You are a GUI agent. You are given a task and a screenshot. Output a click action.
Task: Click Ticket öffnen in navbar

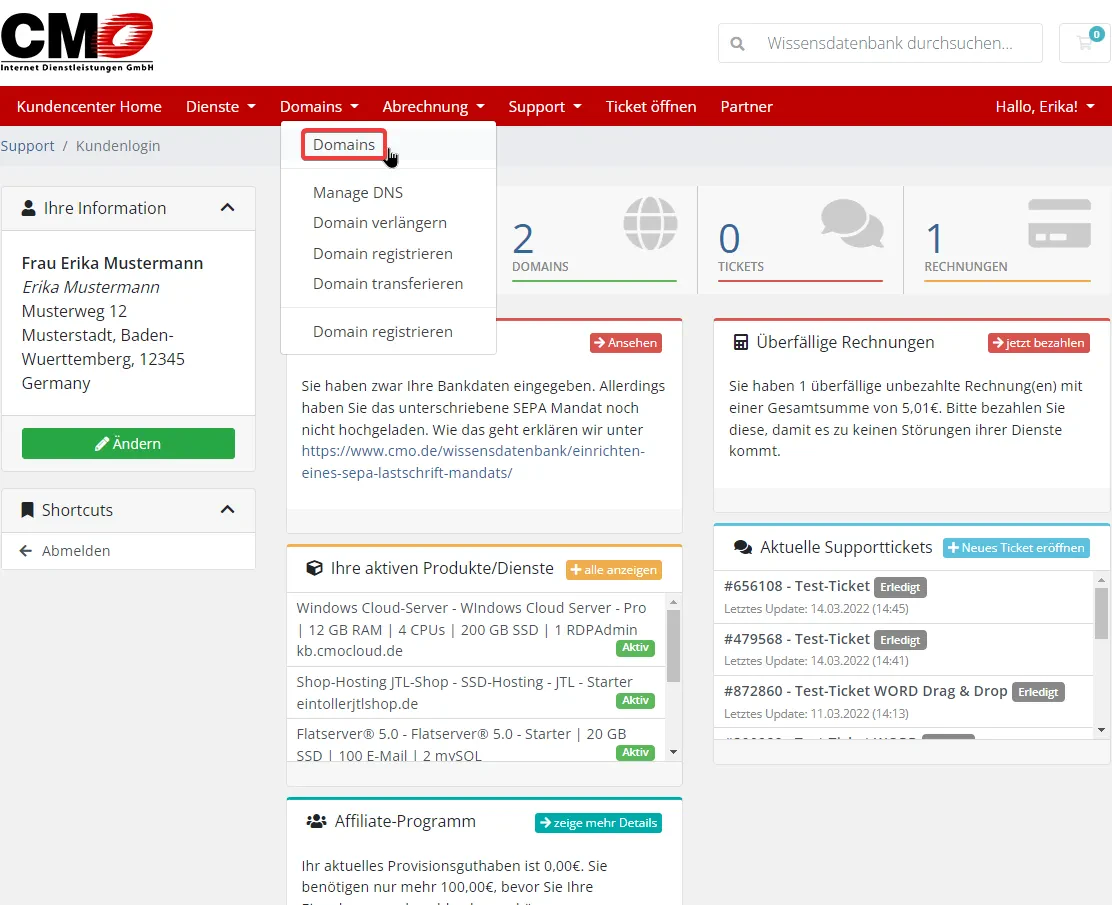pyautogui.click(x=650, y=106)
